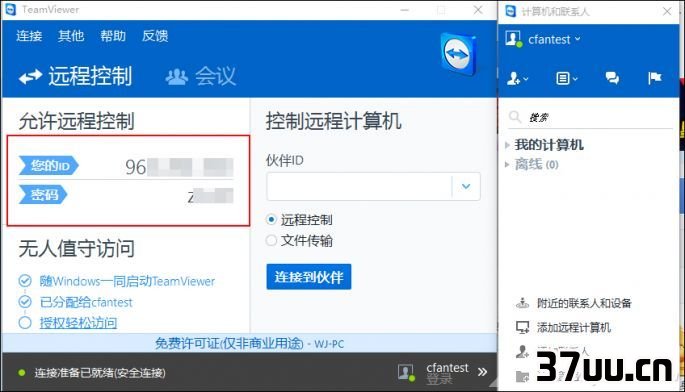This screenshot has height=392, width=685.
Task: Click the 您的ID label tag
Action: tap(48, 166)
